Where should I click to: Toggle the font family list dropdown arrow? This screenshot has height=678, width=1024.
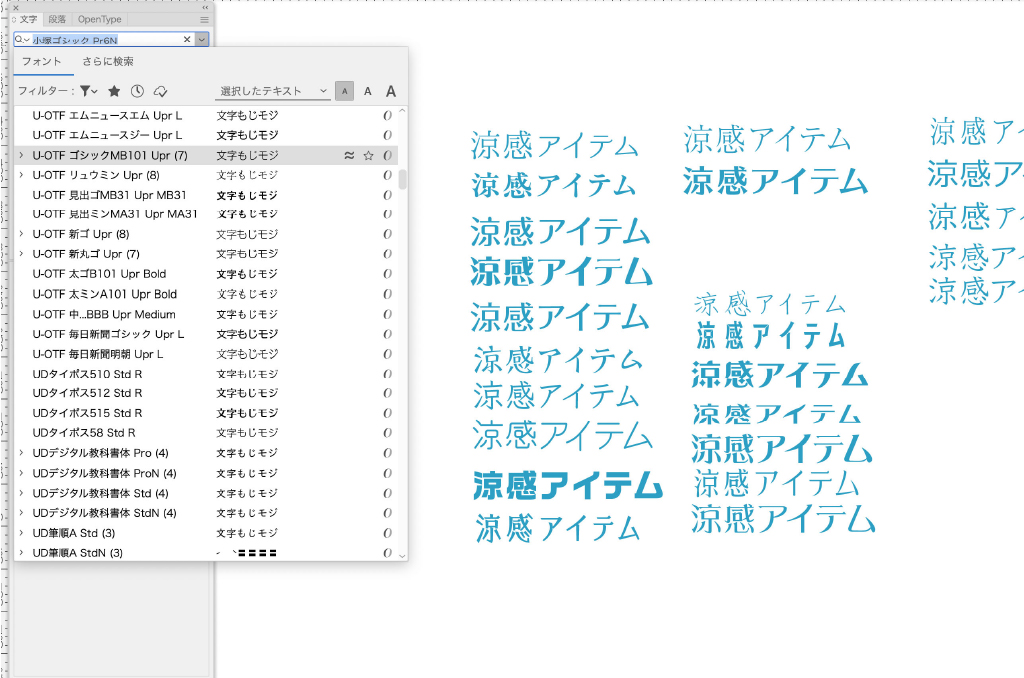202,39
